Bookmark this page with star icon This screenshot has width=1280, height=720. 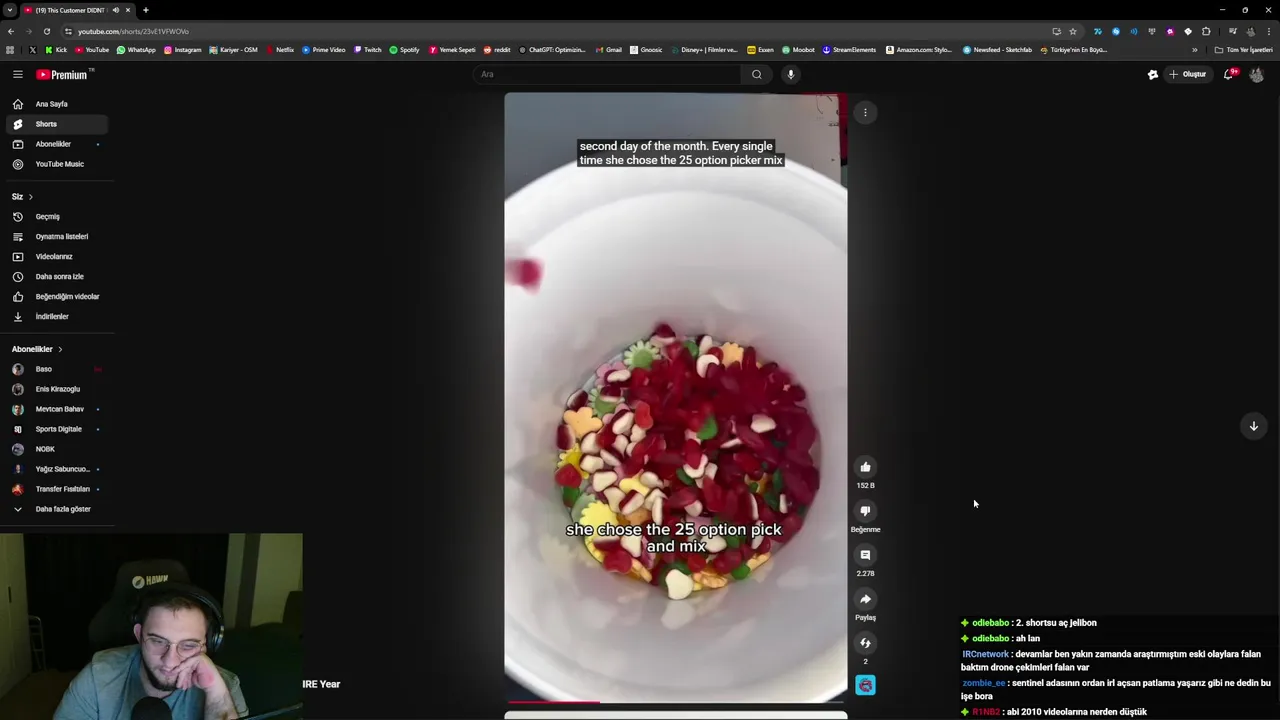click(1073, 31)
